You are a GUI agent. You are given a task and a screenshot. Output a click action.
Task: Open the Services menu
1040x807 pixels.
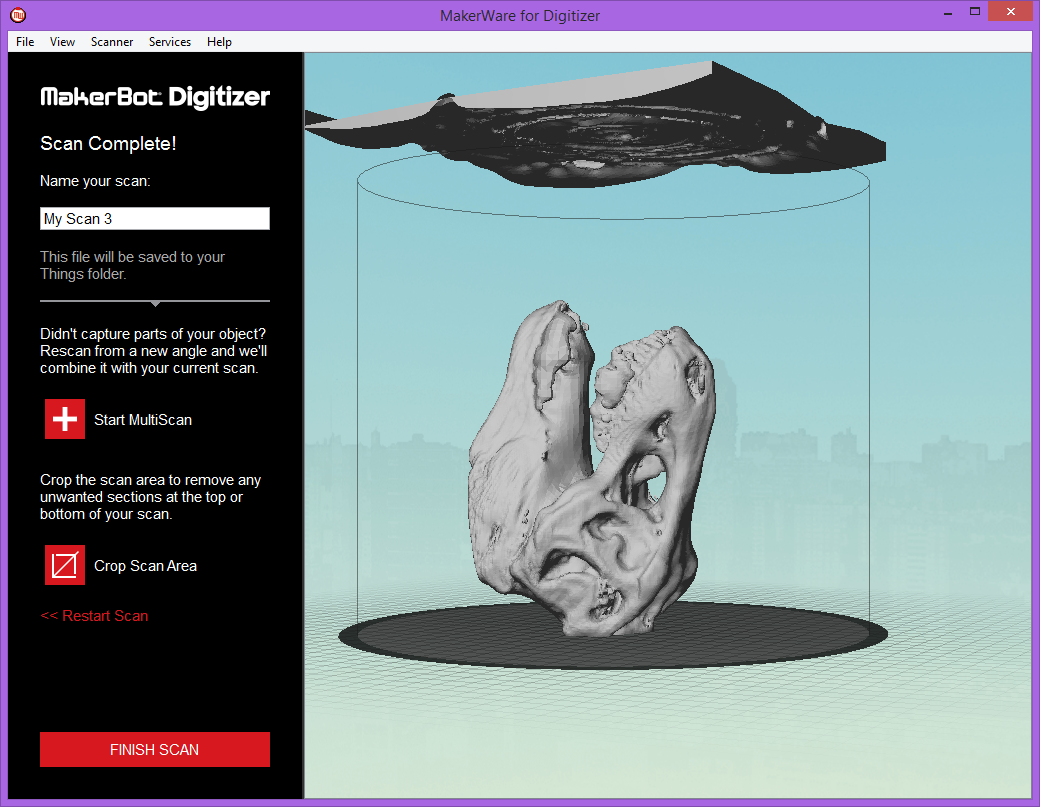click(x=170, y=42)
